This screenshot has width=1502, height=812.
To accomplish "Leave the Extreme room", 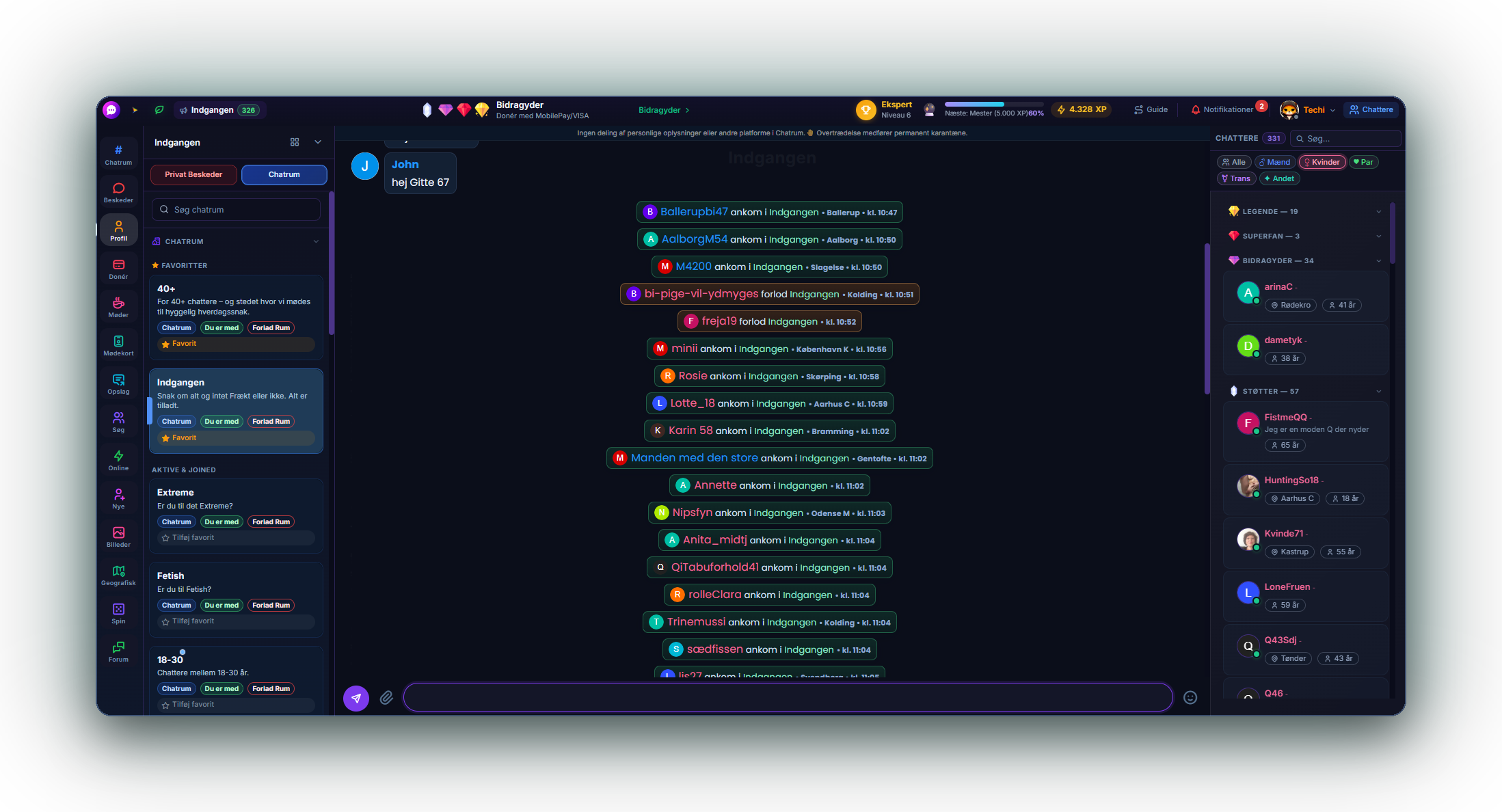I will 271,522.
